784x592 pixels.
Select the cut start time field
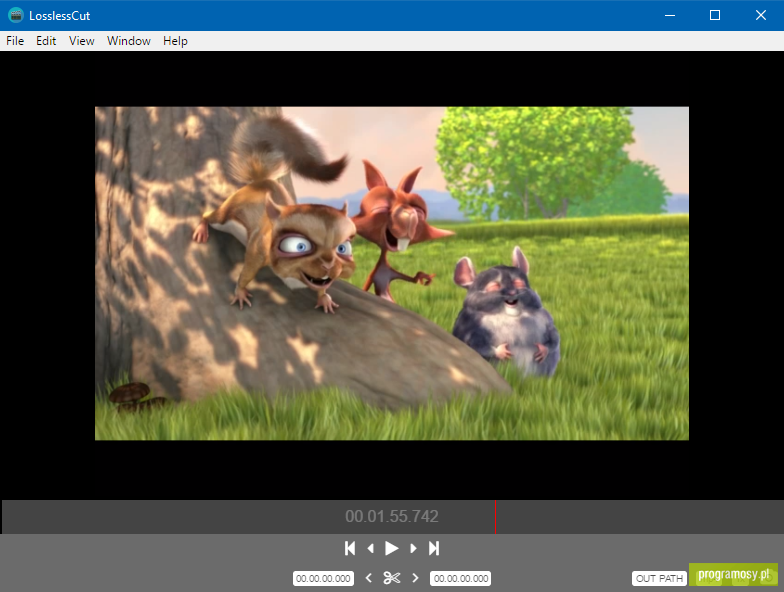tap(323, 578)
